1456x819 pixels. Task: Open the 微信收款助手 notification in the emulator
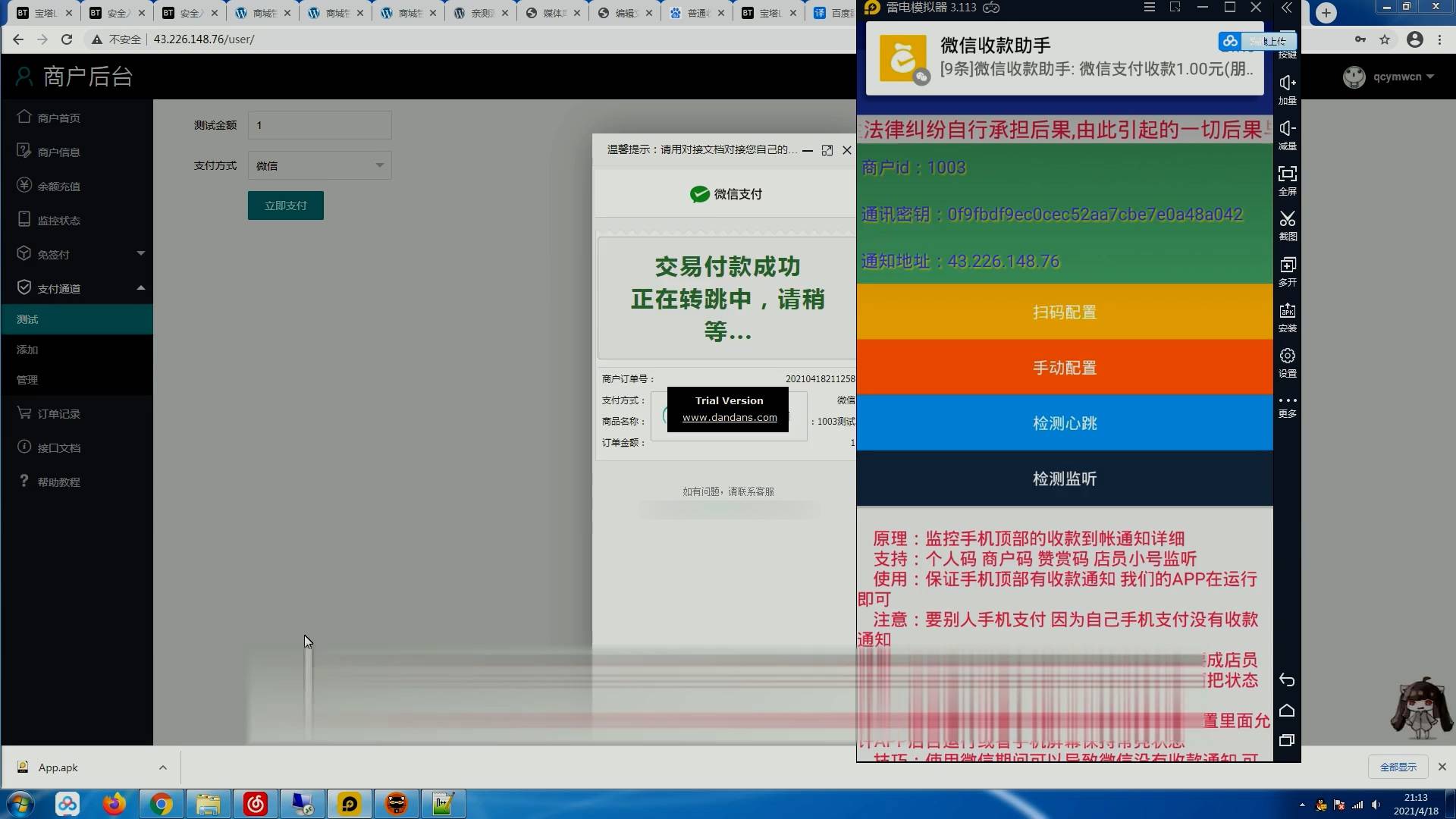pyautogui.click(x=1065, y=58)
